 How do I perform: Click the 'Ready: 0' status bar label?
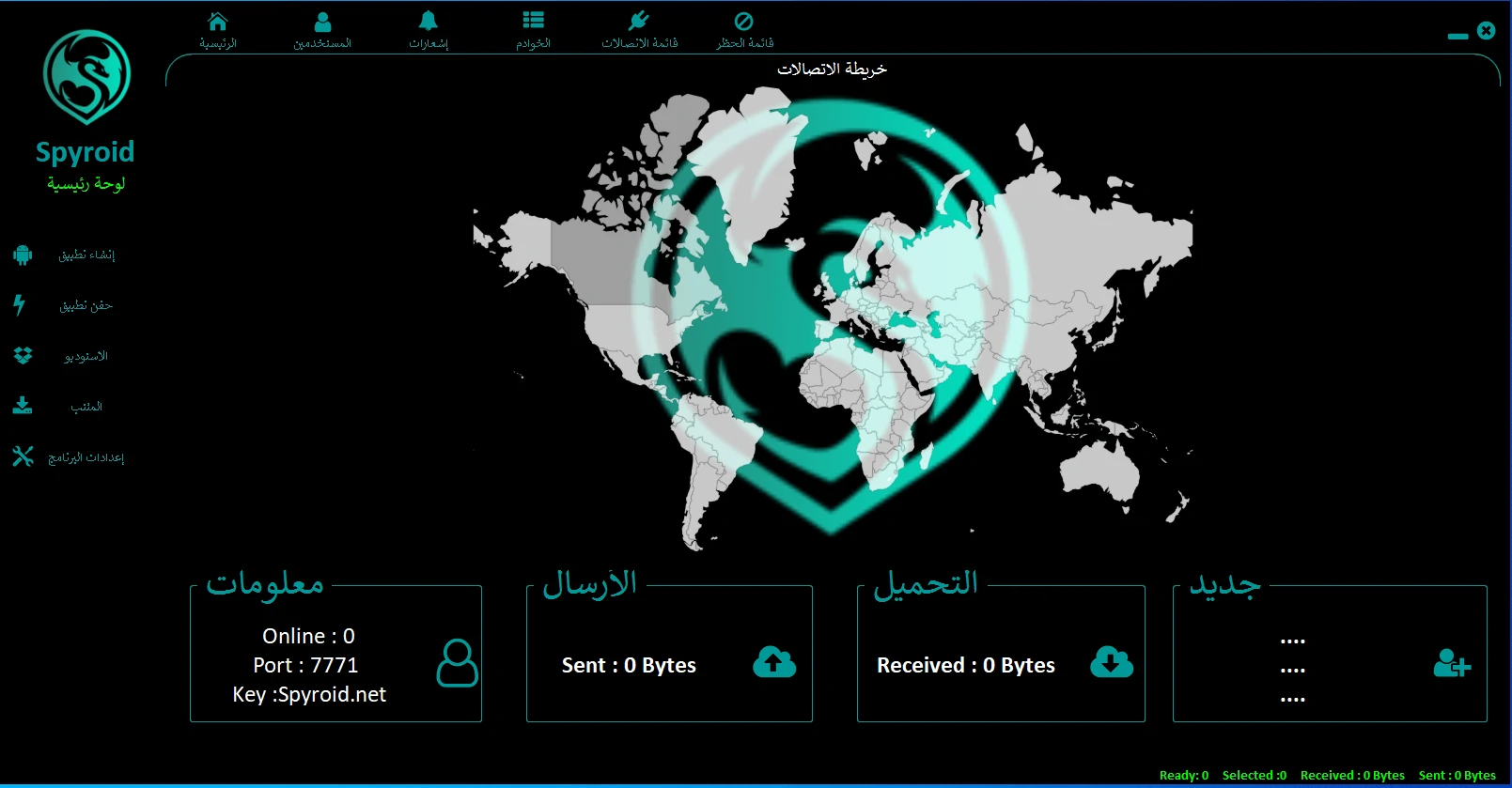click(1183, 775)
